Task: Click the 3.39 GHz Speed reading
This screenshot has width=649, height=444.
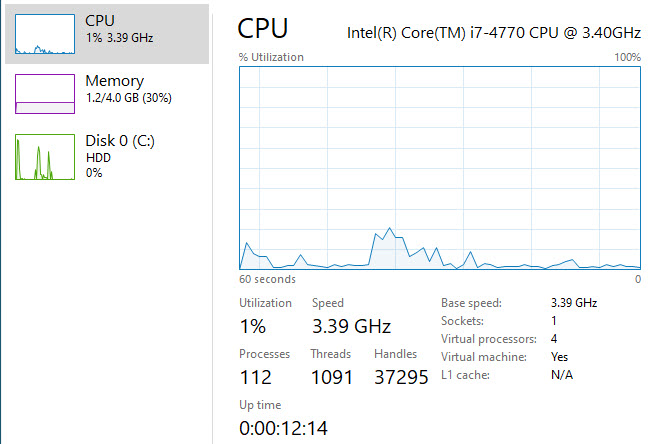Action: 351,326
